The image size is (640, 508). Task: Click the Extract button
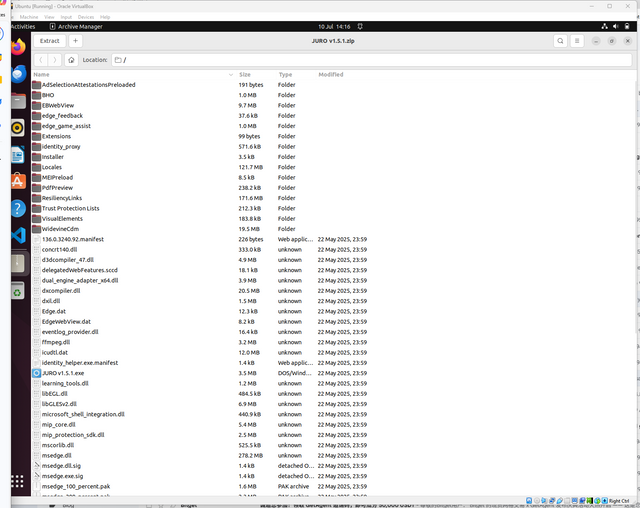click(x=50, y=41)
